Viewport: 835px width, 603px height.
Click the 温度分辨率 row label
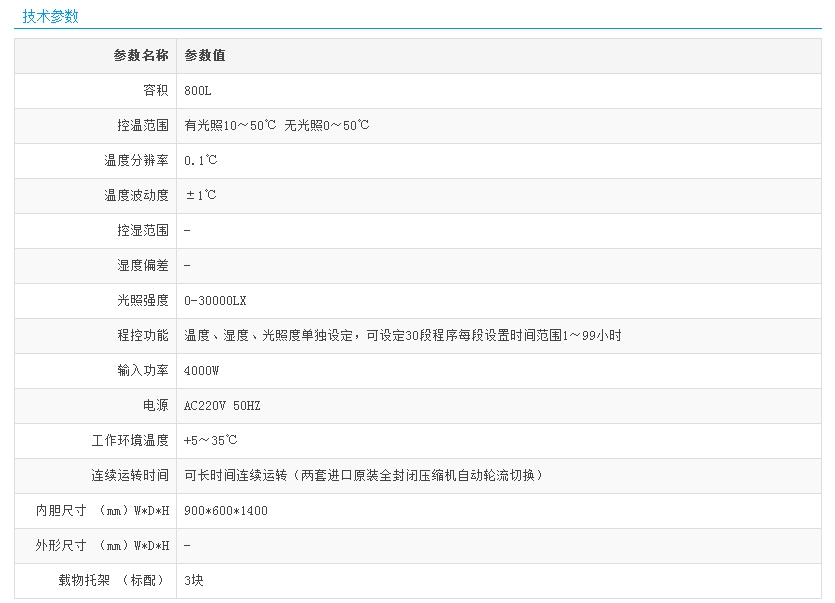click(x=136, y=161)
